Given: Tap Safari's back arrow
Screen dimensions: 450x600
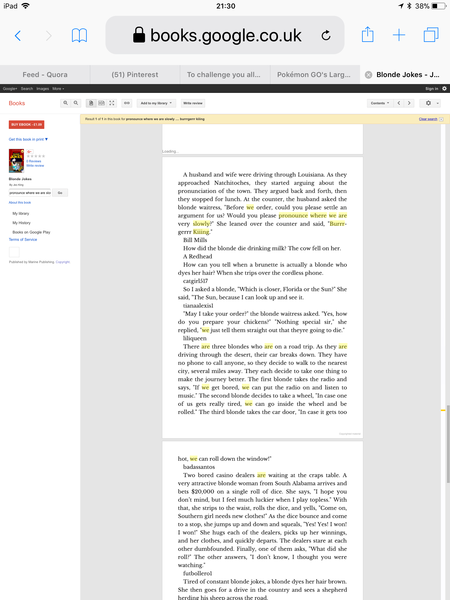Looking at the screenshot, I should coord(18,36).
